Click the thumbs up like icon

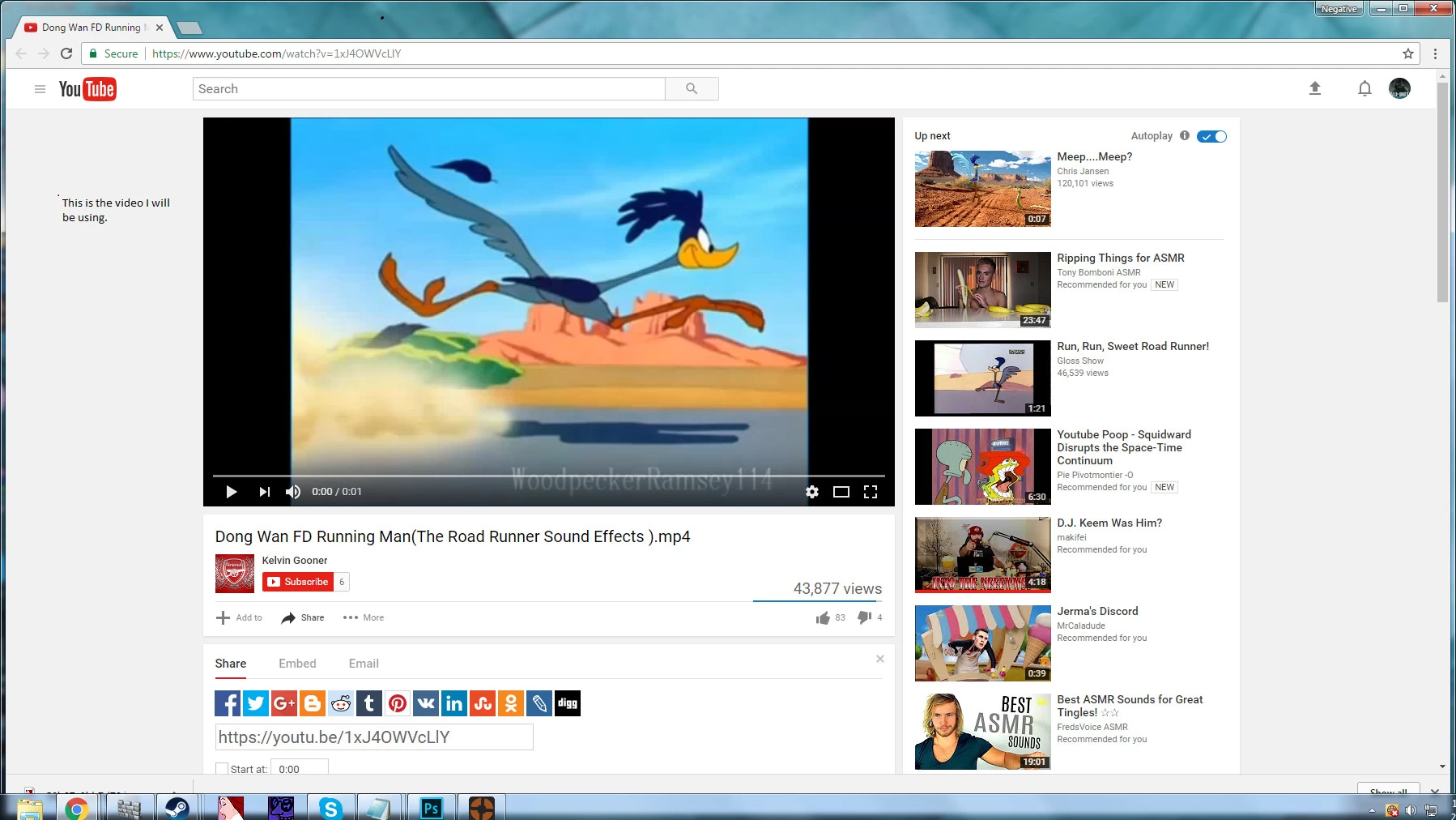(x=823, y=618)
